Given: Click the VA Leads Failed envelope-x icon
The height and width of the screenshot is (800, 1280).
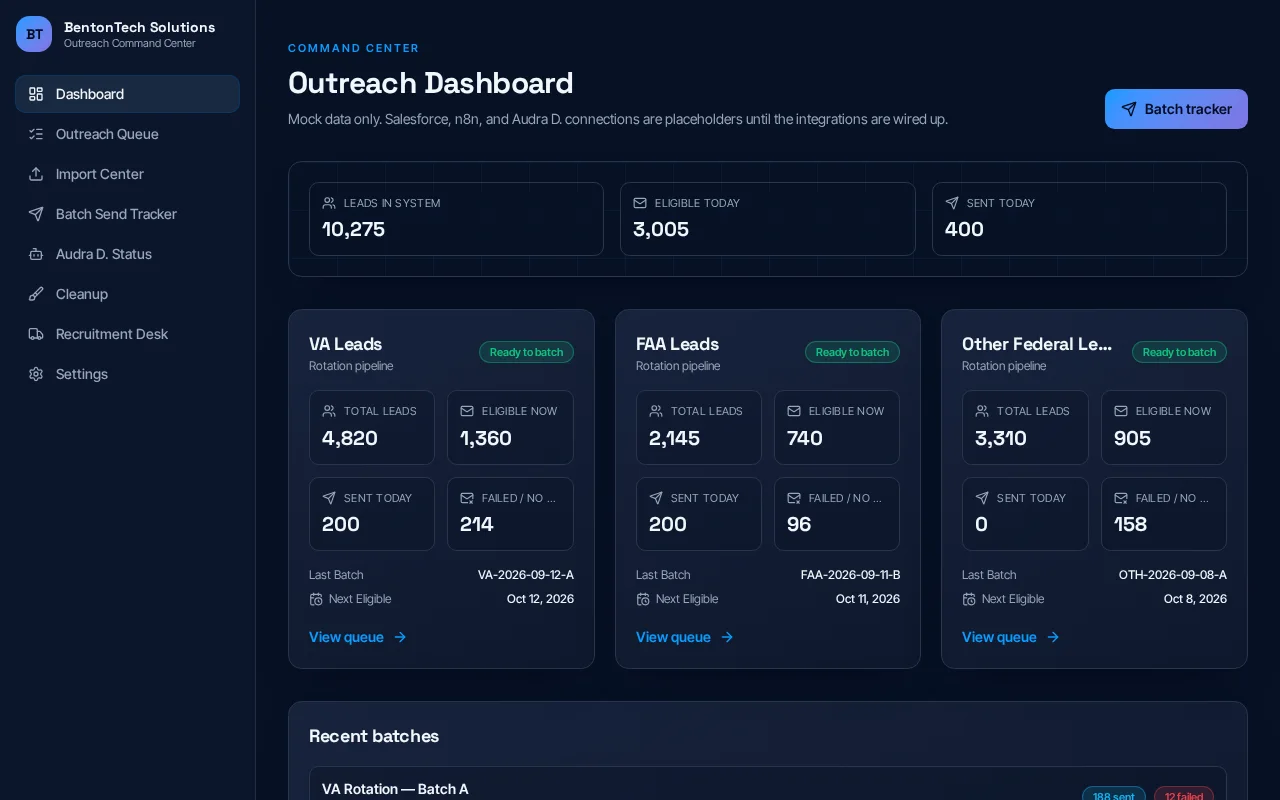Looking at the screenshot, I should pos(467,498).
